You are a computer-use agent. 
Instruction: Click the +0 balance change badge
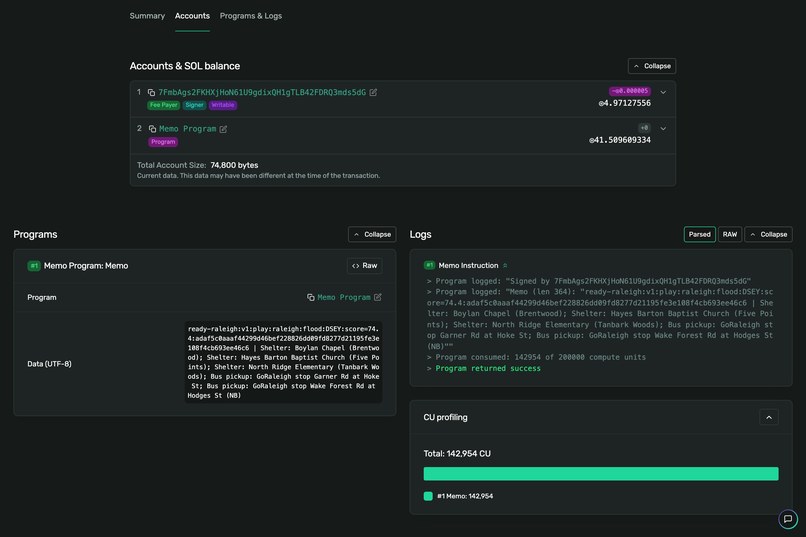[x=644, y=128]
